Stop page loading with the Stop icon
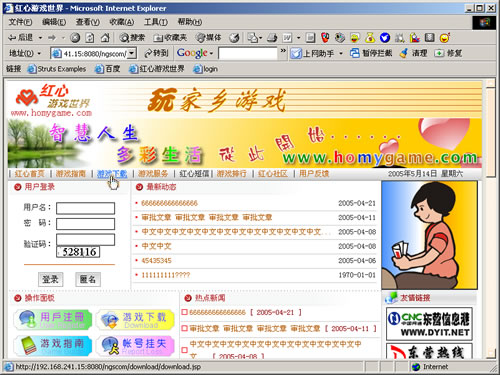 pyautogui.click(x=75, y=38)
